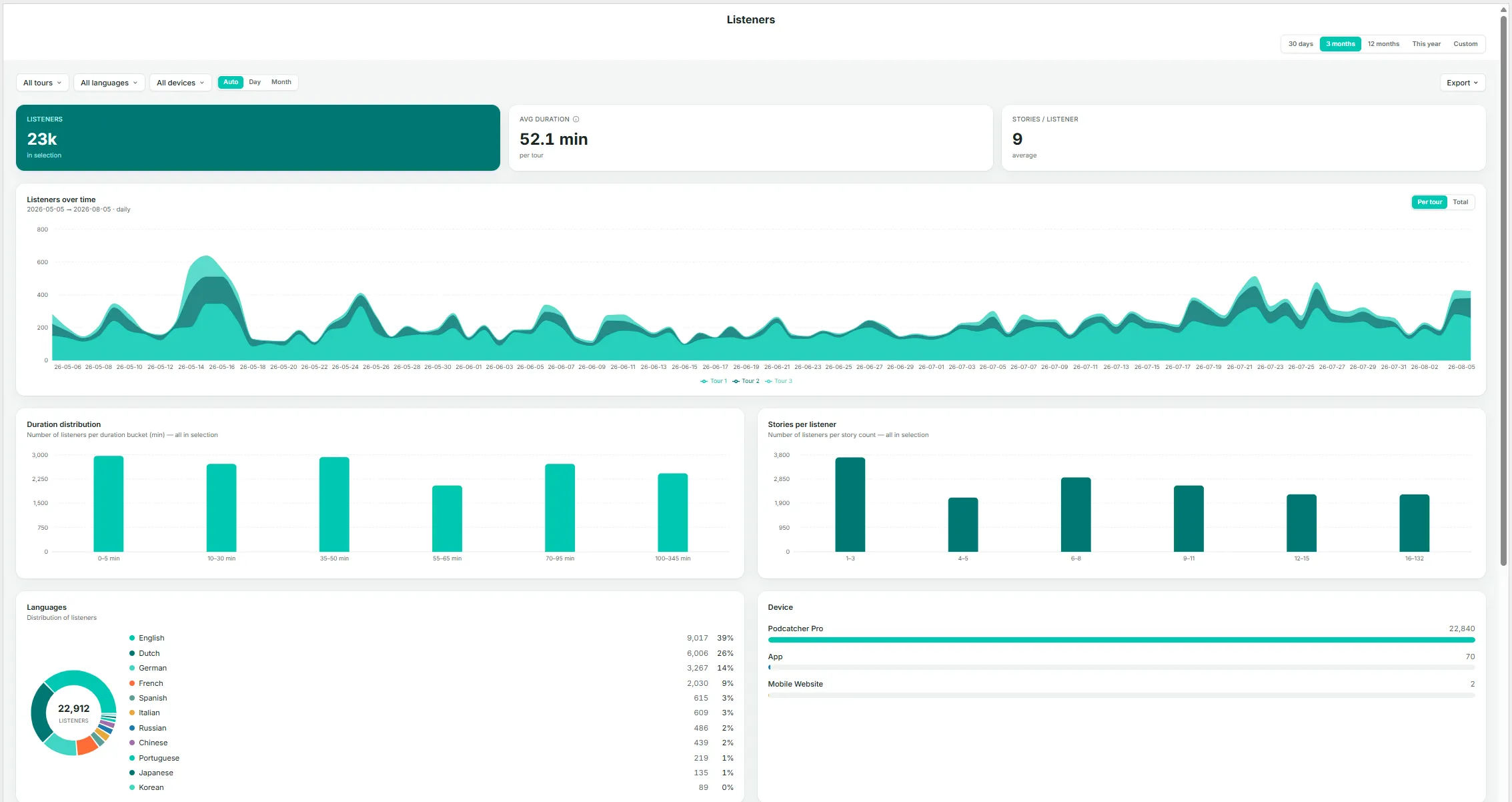The height and width of the screenshot is (802, 1512).
Task: Toggle Tour 1 legend marker
Action: coord(704,381)
